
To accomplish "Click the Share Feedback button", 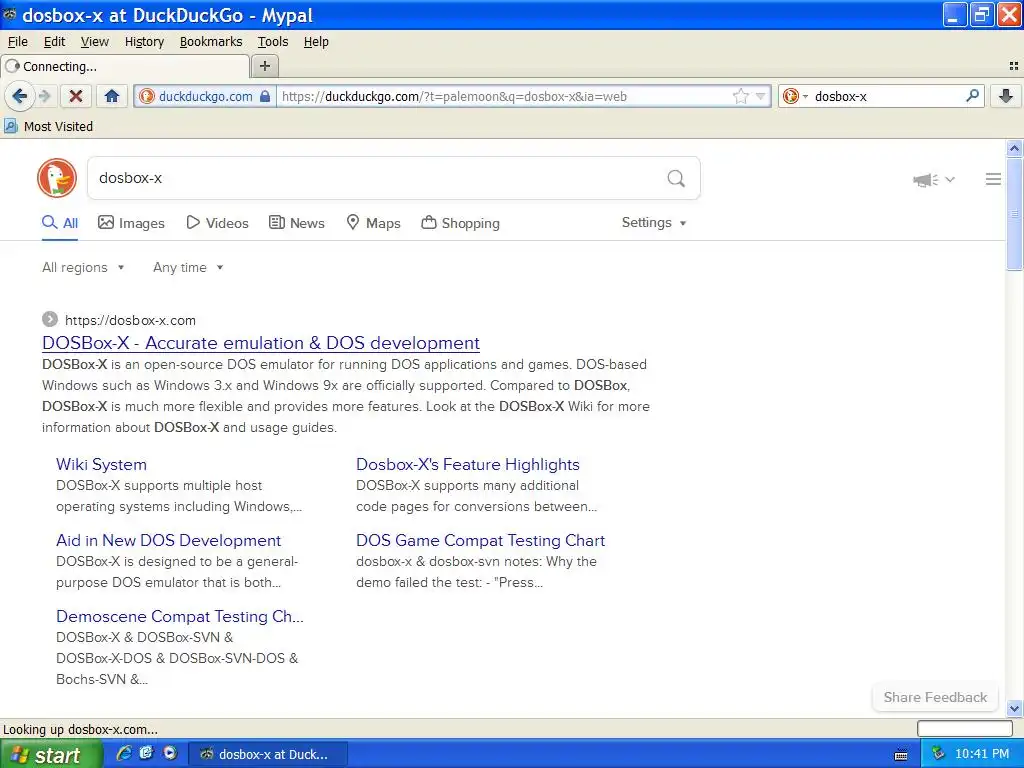I will [x=935, y=697].
